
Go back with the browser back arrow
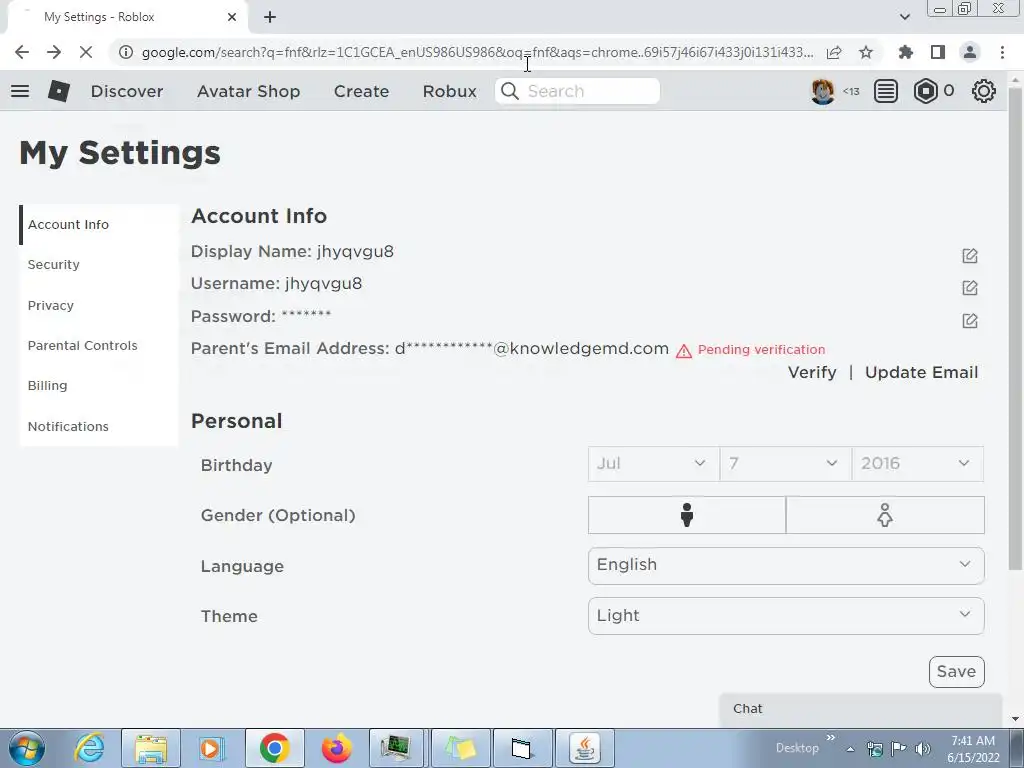click(x=22, y=52)
